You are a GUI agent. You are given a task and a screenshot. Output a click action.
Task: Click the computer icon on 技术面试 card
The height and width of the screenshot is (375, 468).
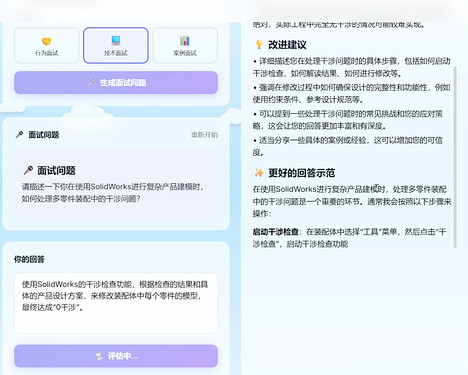pyautogui.click(x=116, y=41)
